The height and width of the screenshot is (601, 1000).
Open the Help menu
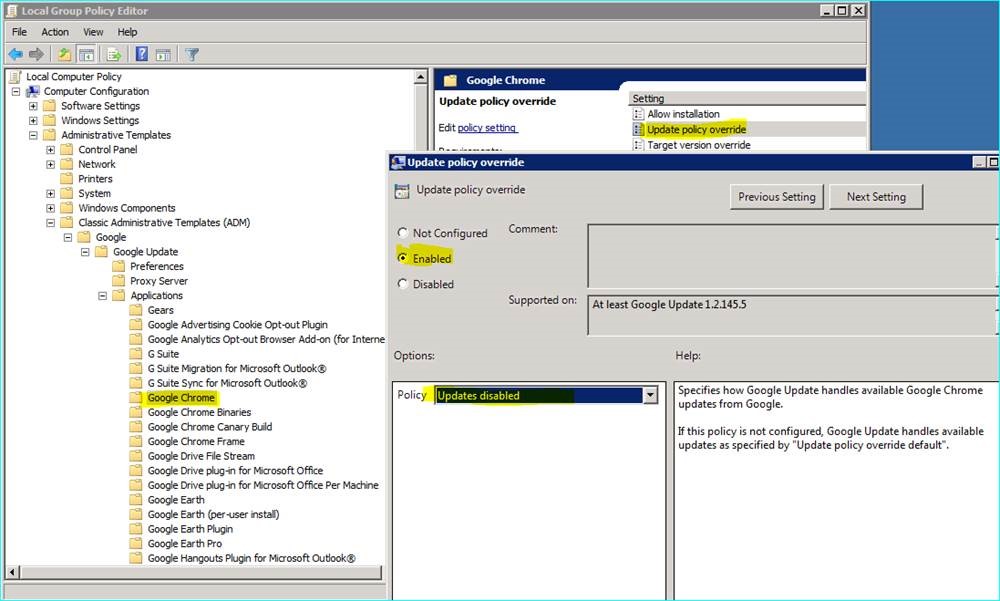[x=127, y=32]
